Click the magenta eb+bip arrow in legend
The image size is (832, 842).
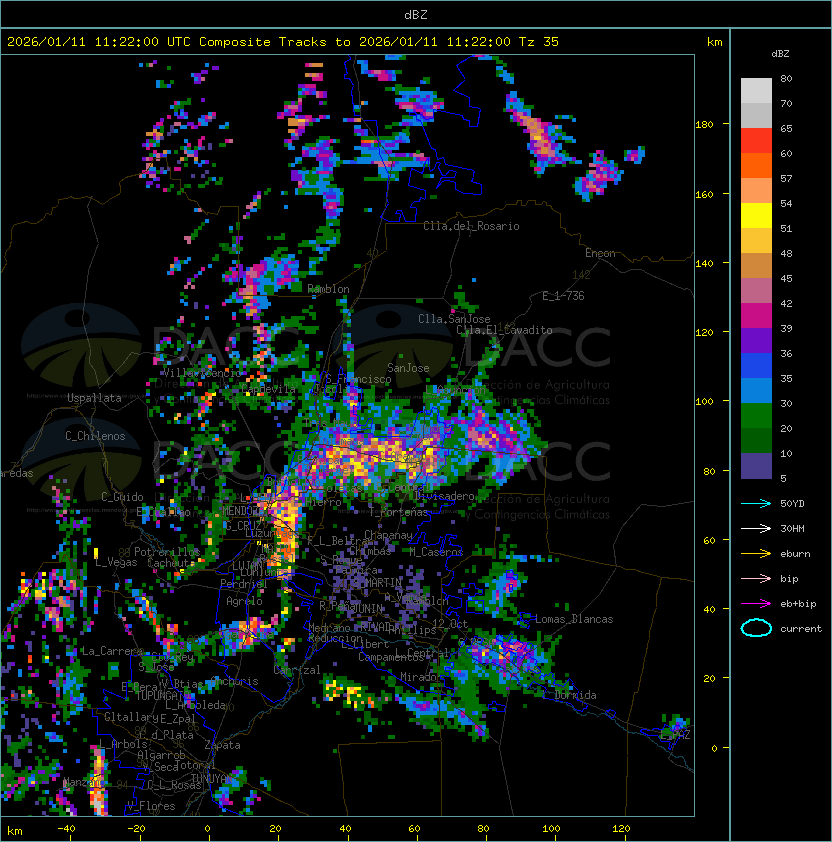pyautogui.click(x=756, y=604)
